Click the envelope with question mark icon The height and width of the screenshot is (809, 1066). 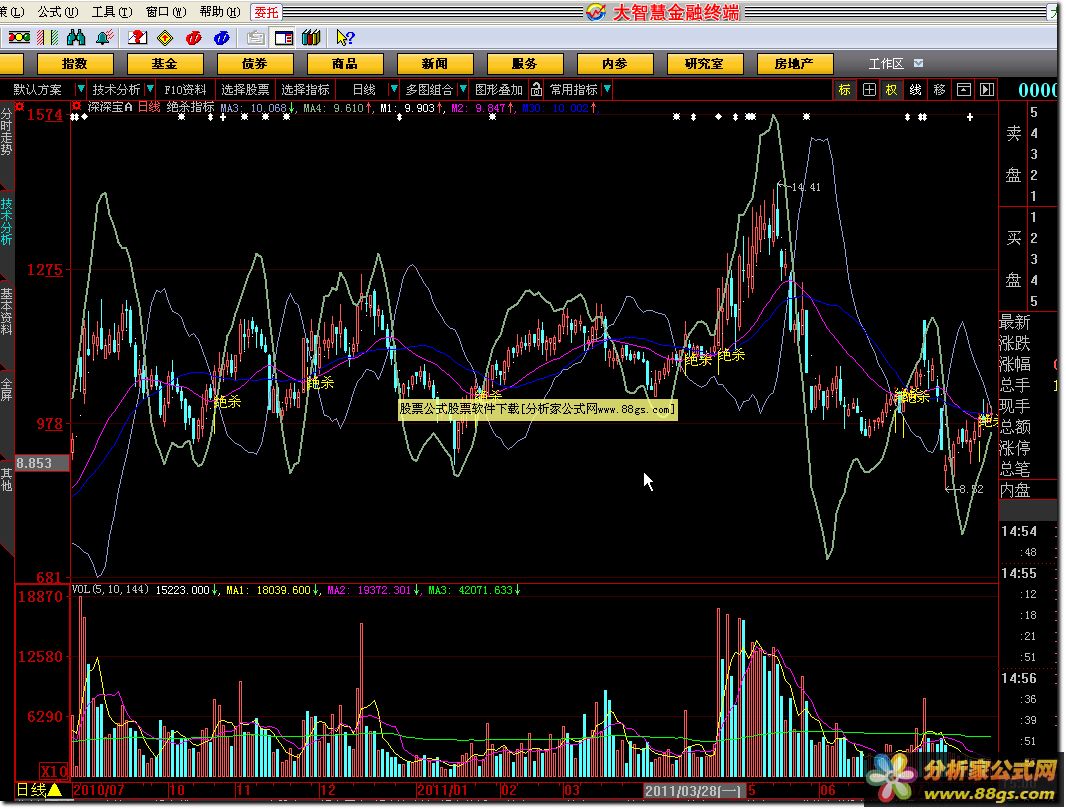(x=137, y=37)
